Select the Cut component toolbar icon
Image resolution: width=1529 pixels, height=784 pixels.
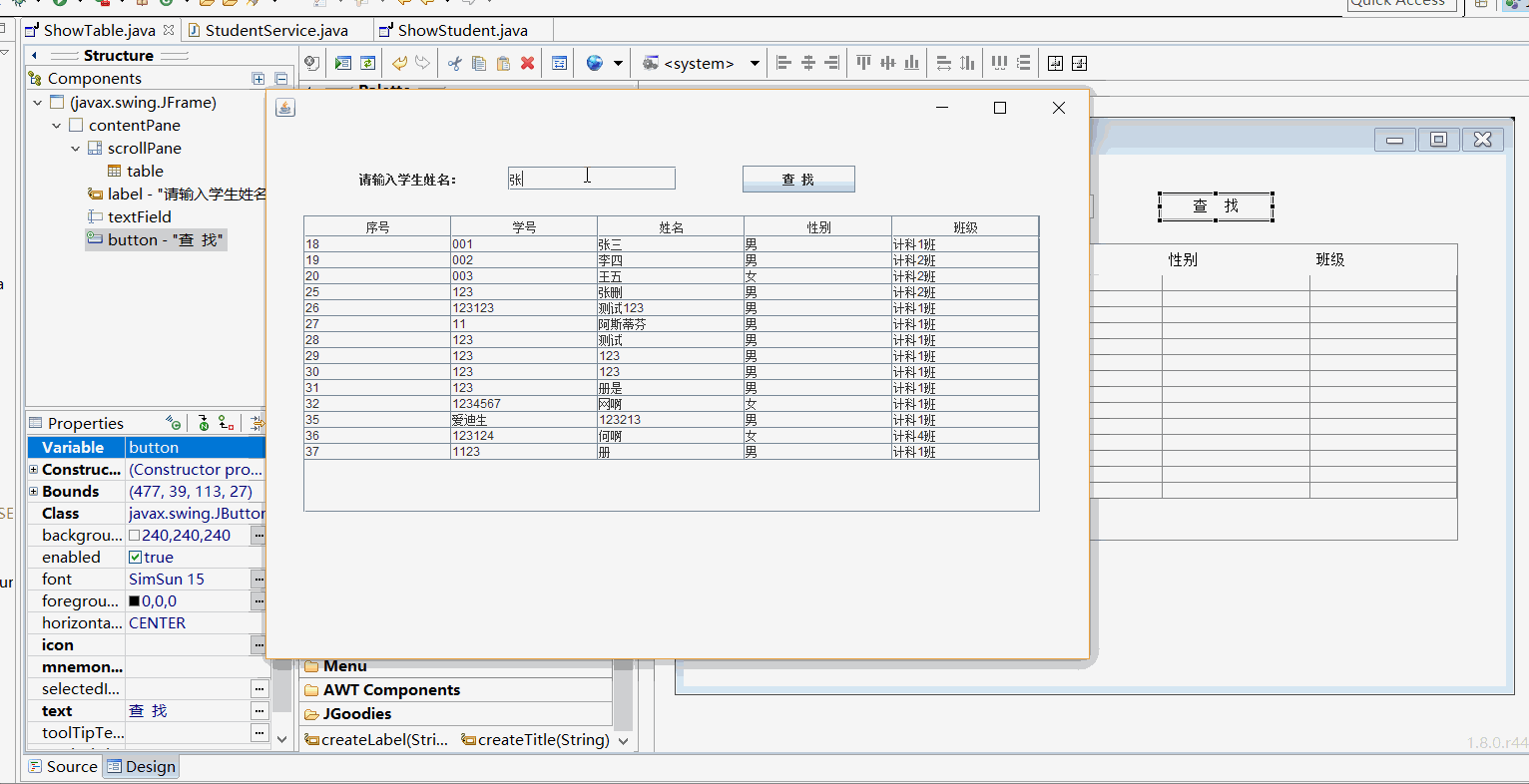coord(454,62)
